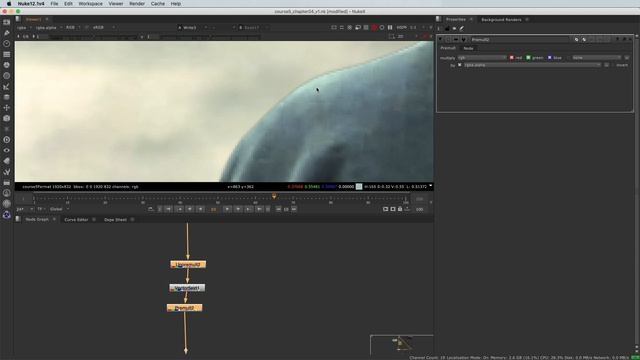Open the Views nodes toolbar menu
Screen dimensions: 640x360
tap(7, 150)
